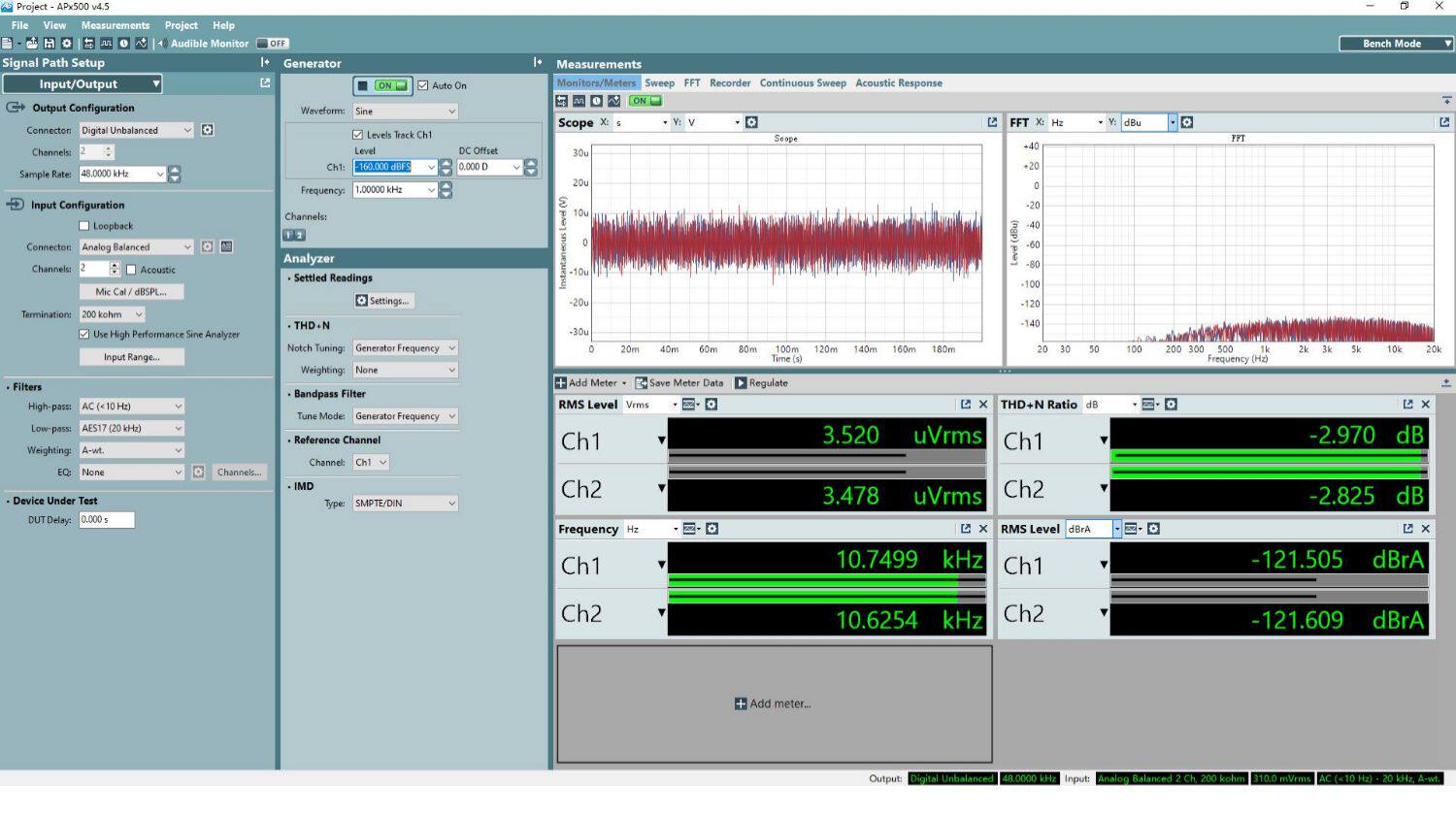Pop out the FFT graph window
This screenshot has width=1456, height=814.
[x=1444, y=122]
